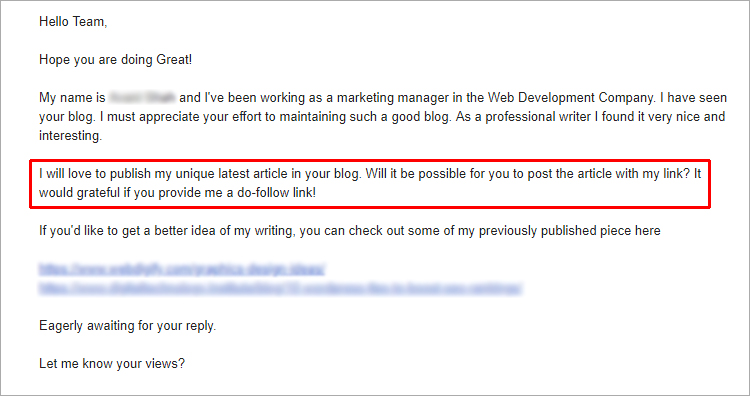Click the phrase 'previously published piece'
Viewport: 750px width, 396px height.
click(555, 231)
